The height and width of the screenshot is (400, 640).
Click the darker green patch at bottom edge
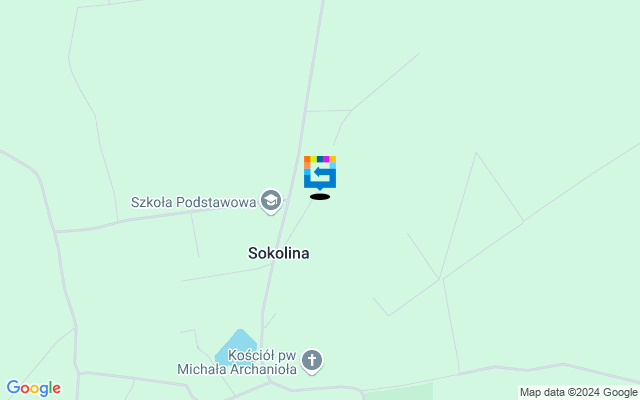click(398, 392)
